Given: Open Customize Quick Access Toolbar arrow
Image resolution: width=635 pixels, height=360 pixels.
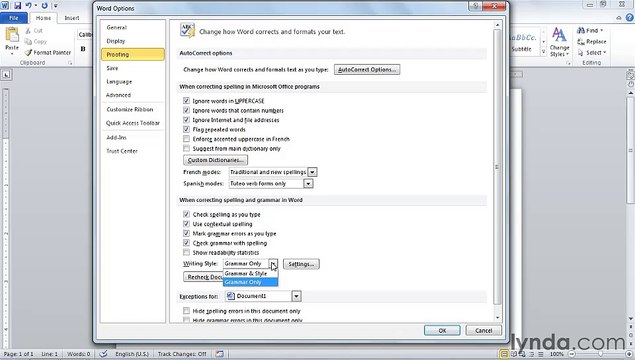Looking at the screenshot, I should [x=56, y=6].
